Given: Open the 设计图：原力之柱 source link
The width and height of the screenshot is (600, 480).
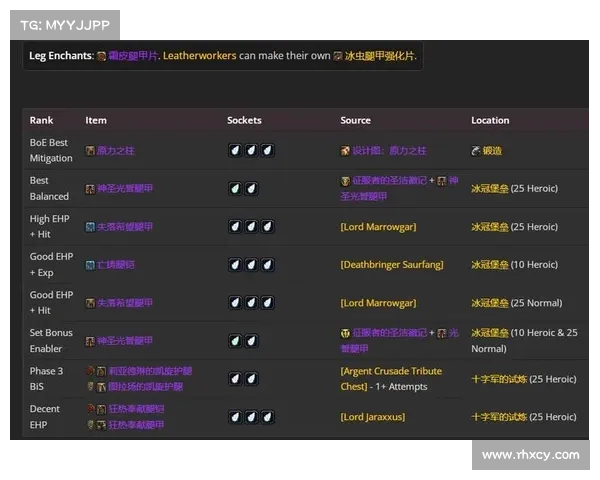Looking at the screenshot, I should point(389,150).
